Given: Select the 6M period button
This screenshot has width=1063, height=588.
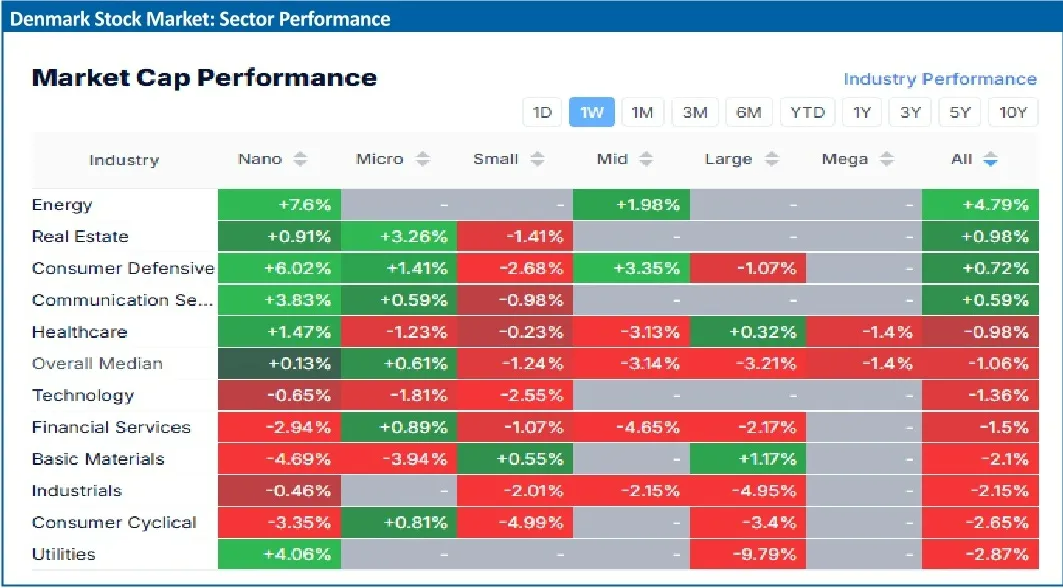Looking at the screenshot, I should click(x=749, y=112).
